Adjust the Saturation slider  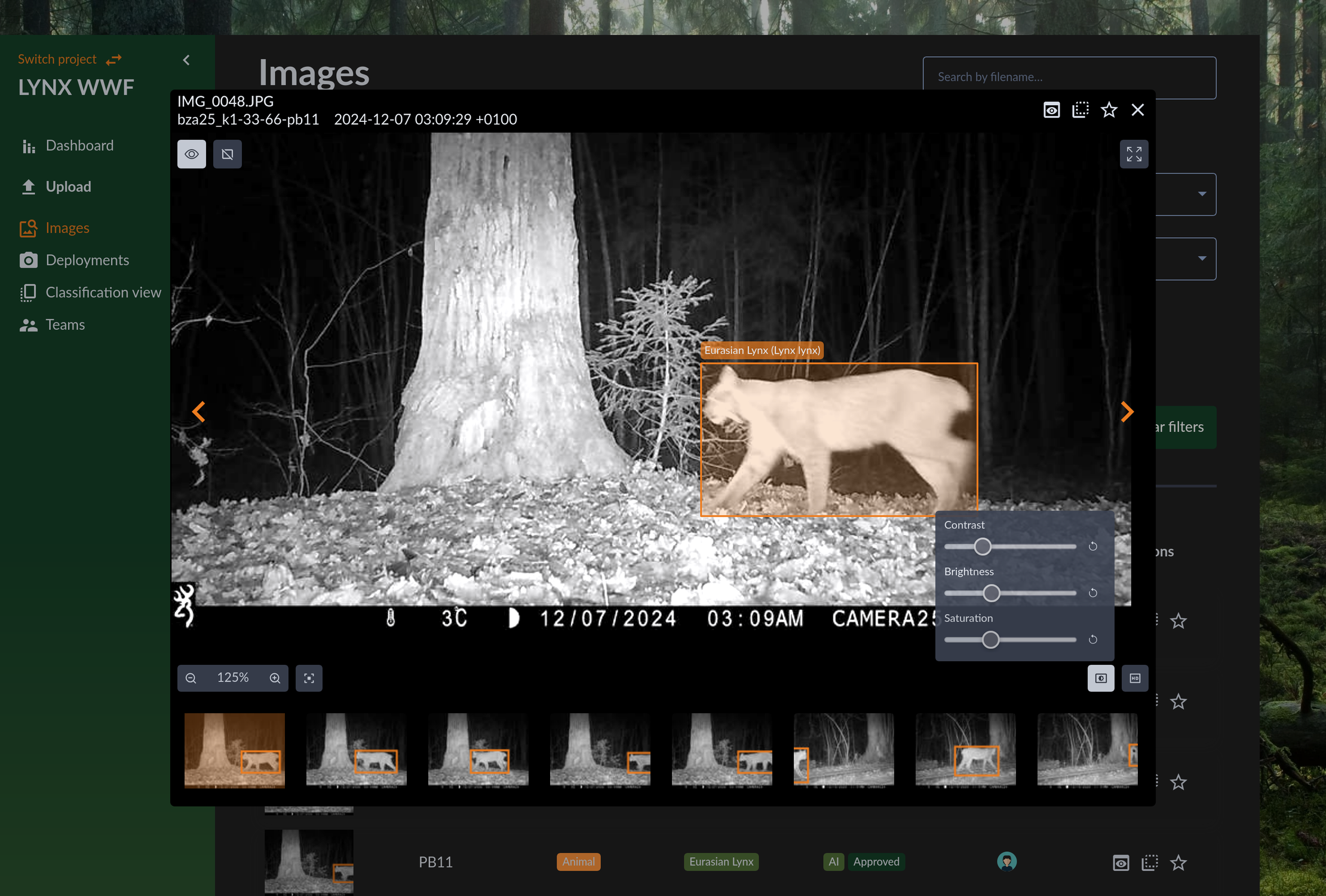coord(991,640)
